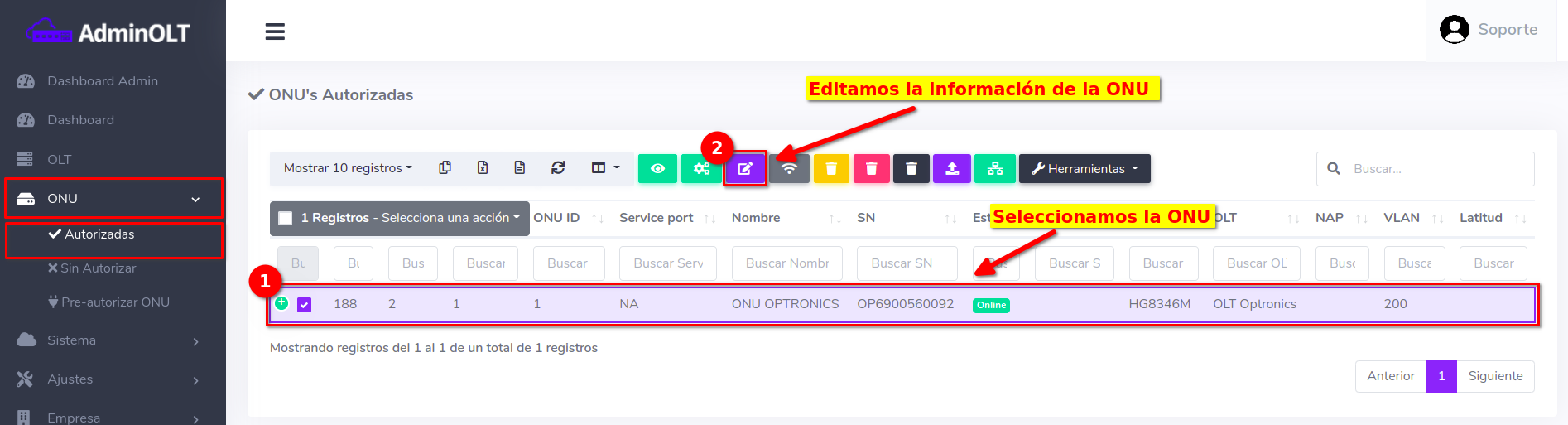Click the export to Excel icon
Image resolution: width=1568 pixels, height=425 pixels.
(483, 168)
